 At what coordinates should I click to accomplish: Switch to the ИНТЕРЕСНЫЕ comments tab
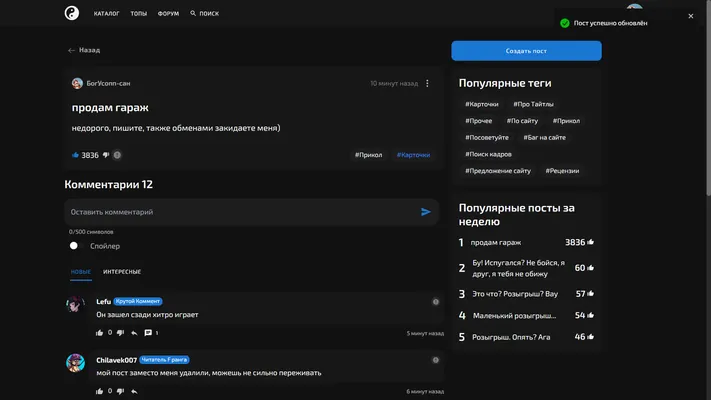click(122, 272)
